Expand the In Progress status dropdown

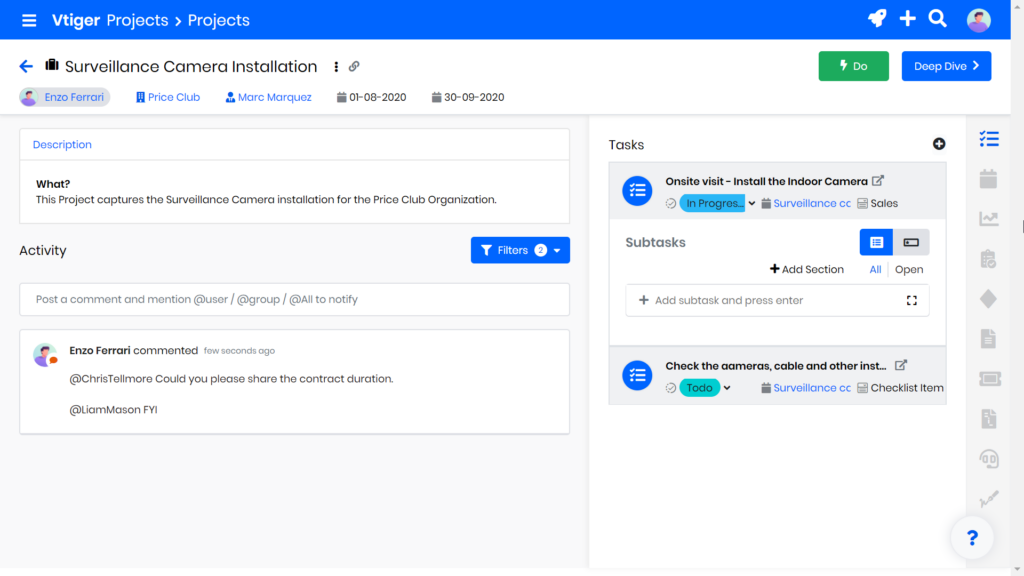(752, 204)
